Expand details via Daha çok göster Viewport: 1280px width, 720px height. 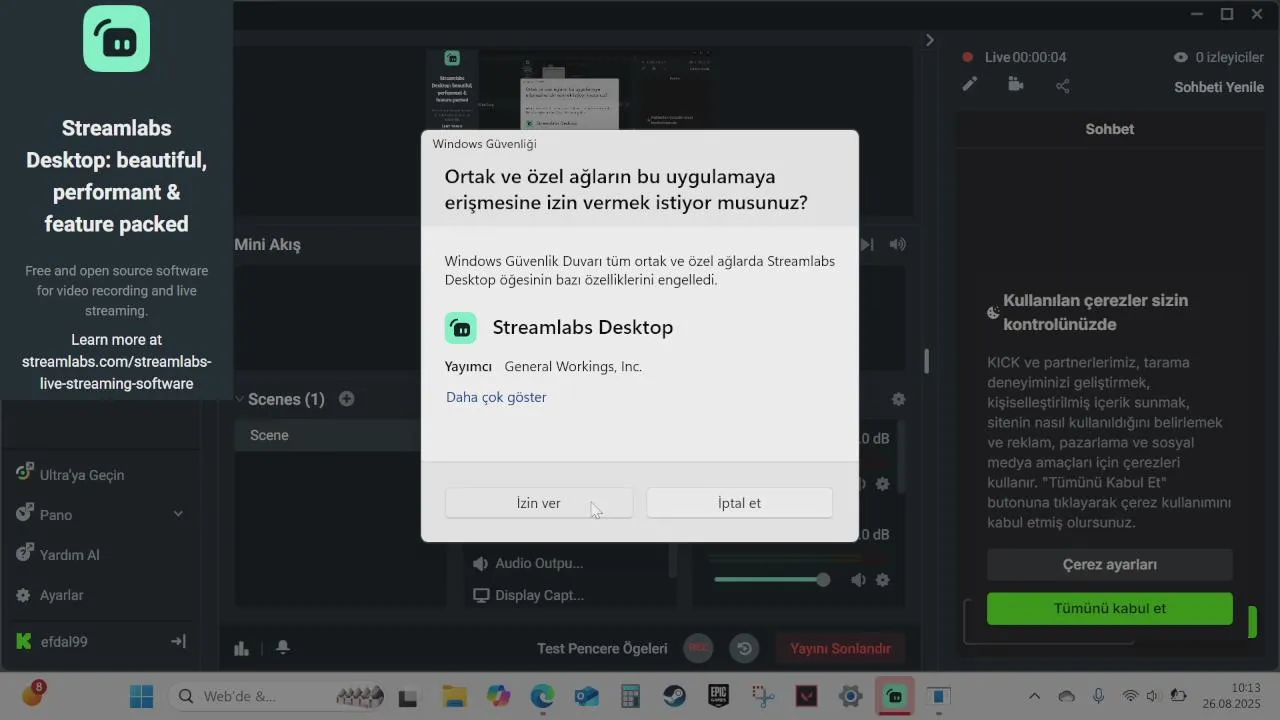pos(496,397)
